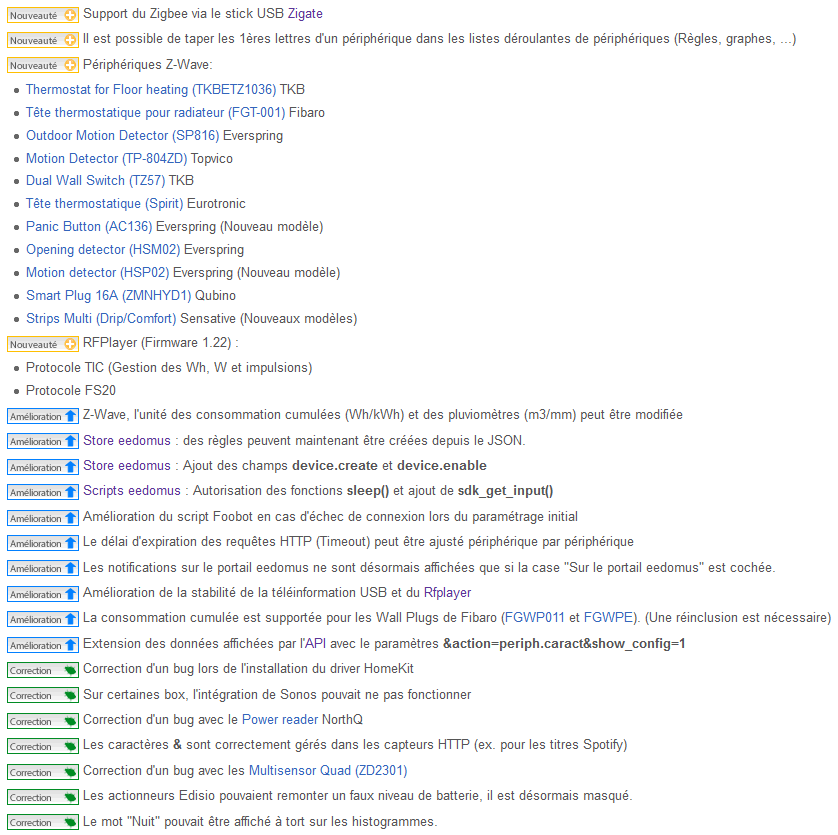This screenshot has height=835, width=838.
Task: Open Smart Plug 16A (ZMNHYD1) link
Action: [x=108, y=295]
